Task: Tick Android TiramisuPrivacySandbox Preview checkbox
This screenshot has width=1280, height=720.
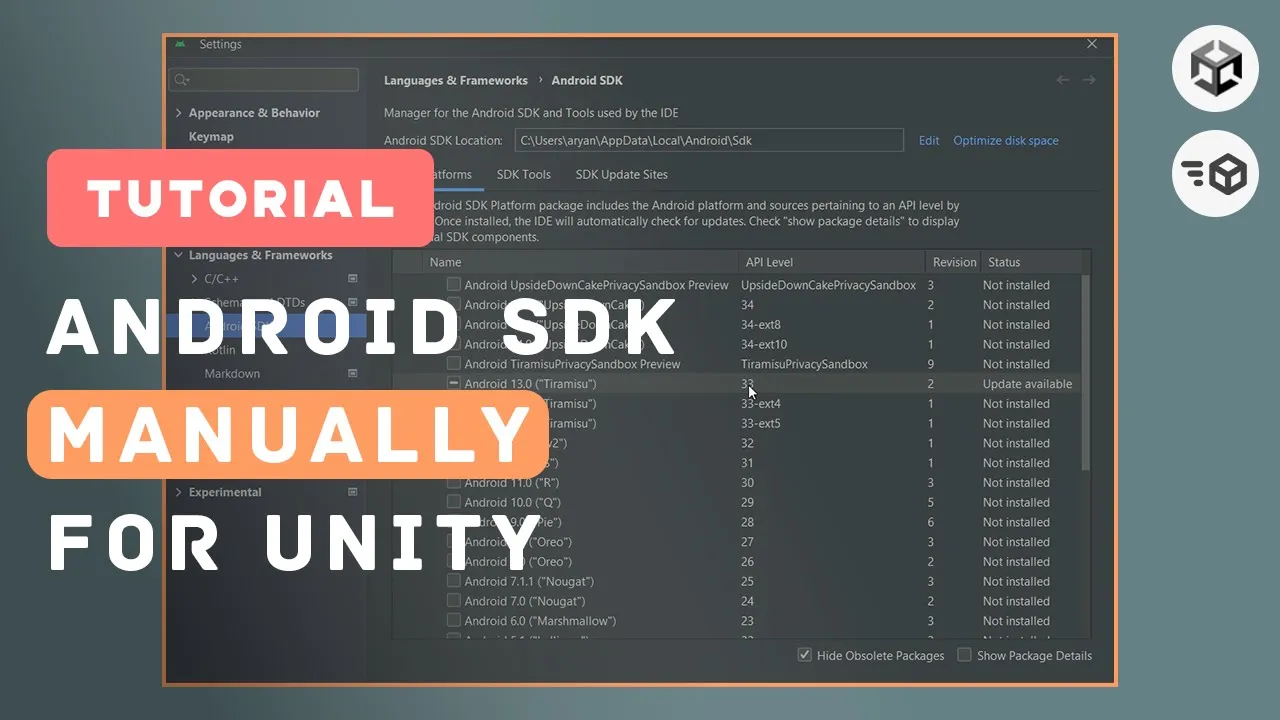Action: [x=454, y=364]
